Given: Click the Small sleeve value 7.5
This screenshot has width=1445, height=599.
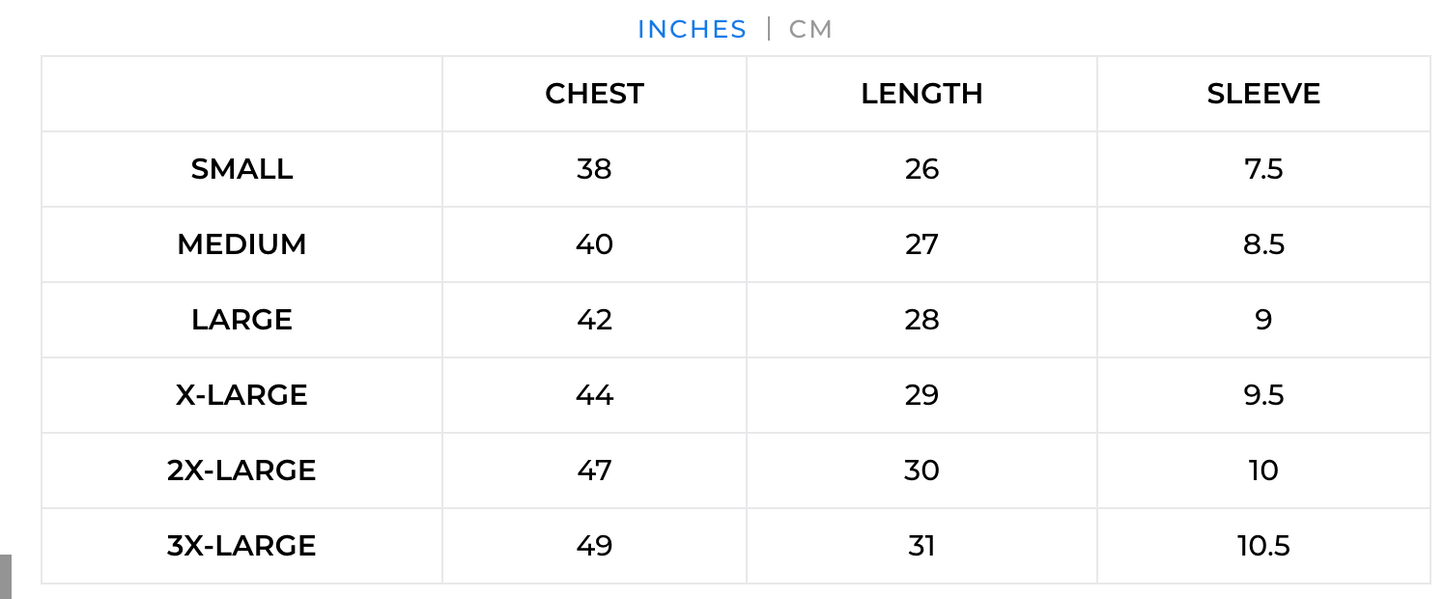Looking at the screenshot, I should click(x=1263, y=169).
